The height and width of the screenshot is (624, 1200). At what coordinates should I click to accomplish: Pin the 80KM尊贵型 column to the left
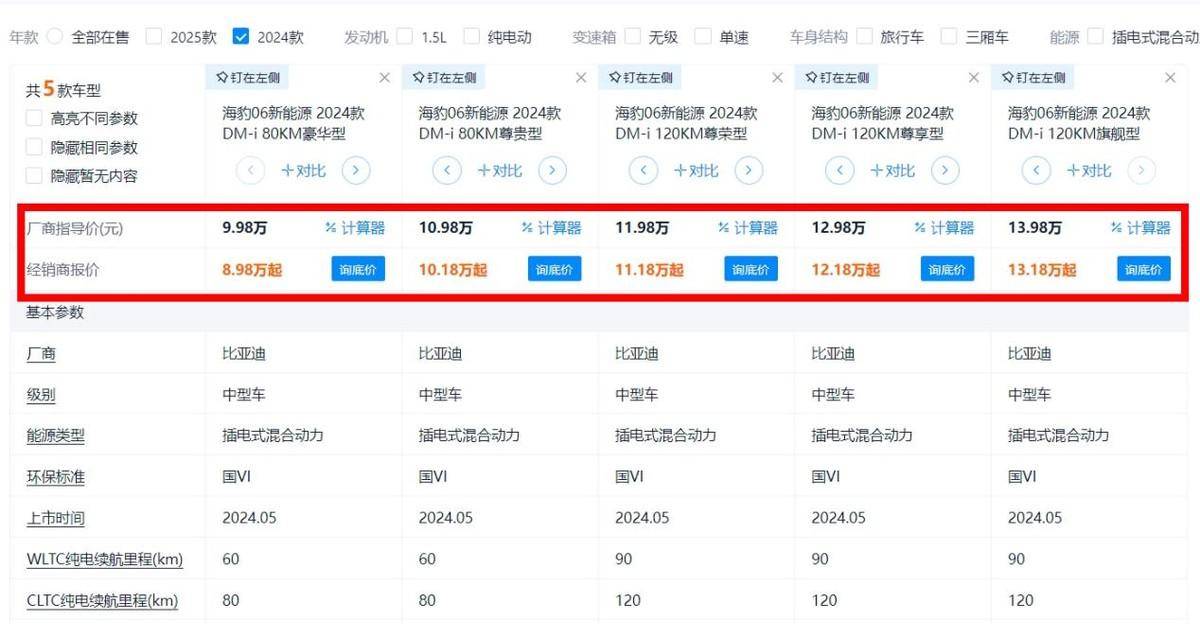tap(444, 77)
